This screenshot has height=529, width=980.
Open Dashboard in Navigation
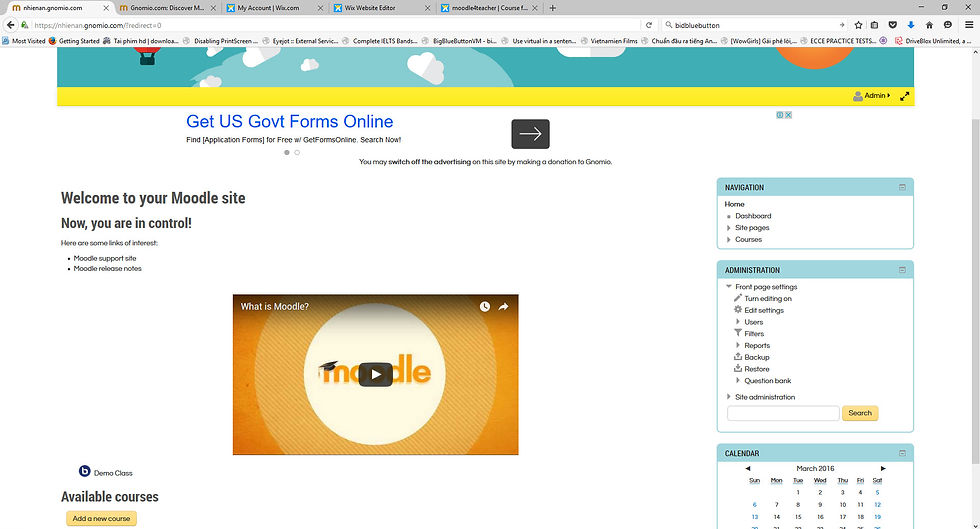coord(753,216)
